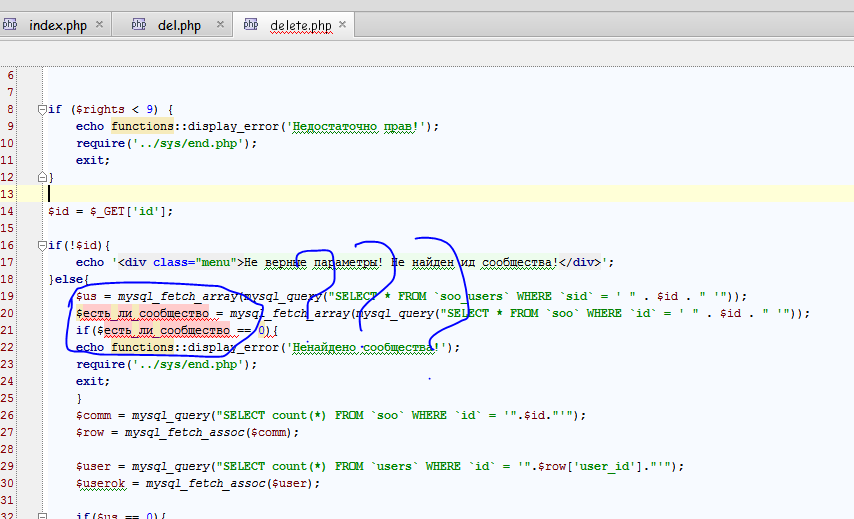Select the delete.php tab label
The width and height of the screenshot is (854, 519).
tap(301, 26)
